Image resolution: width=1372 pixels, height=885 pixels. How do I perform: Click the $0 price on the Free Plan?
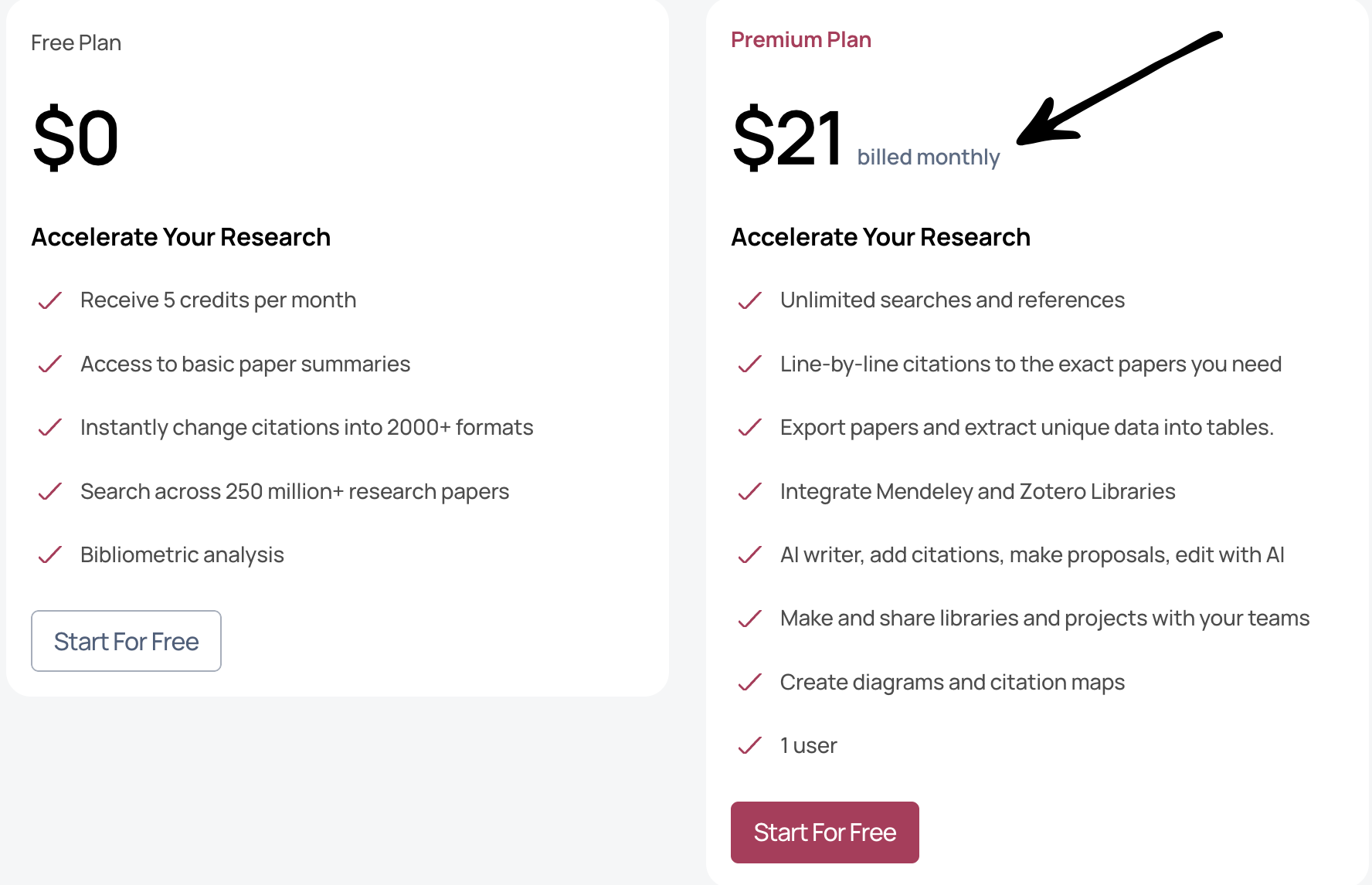pyautogui.click(x=74, y=137)
